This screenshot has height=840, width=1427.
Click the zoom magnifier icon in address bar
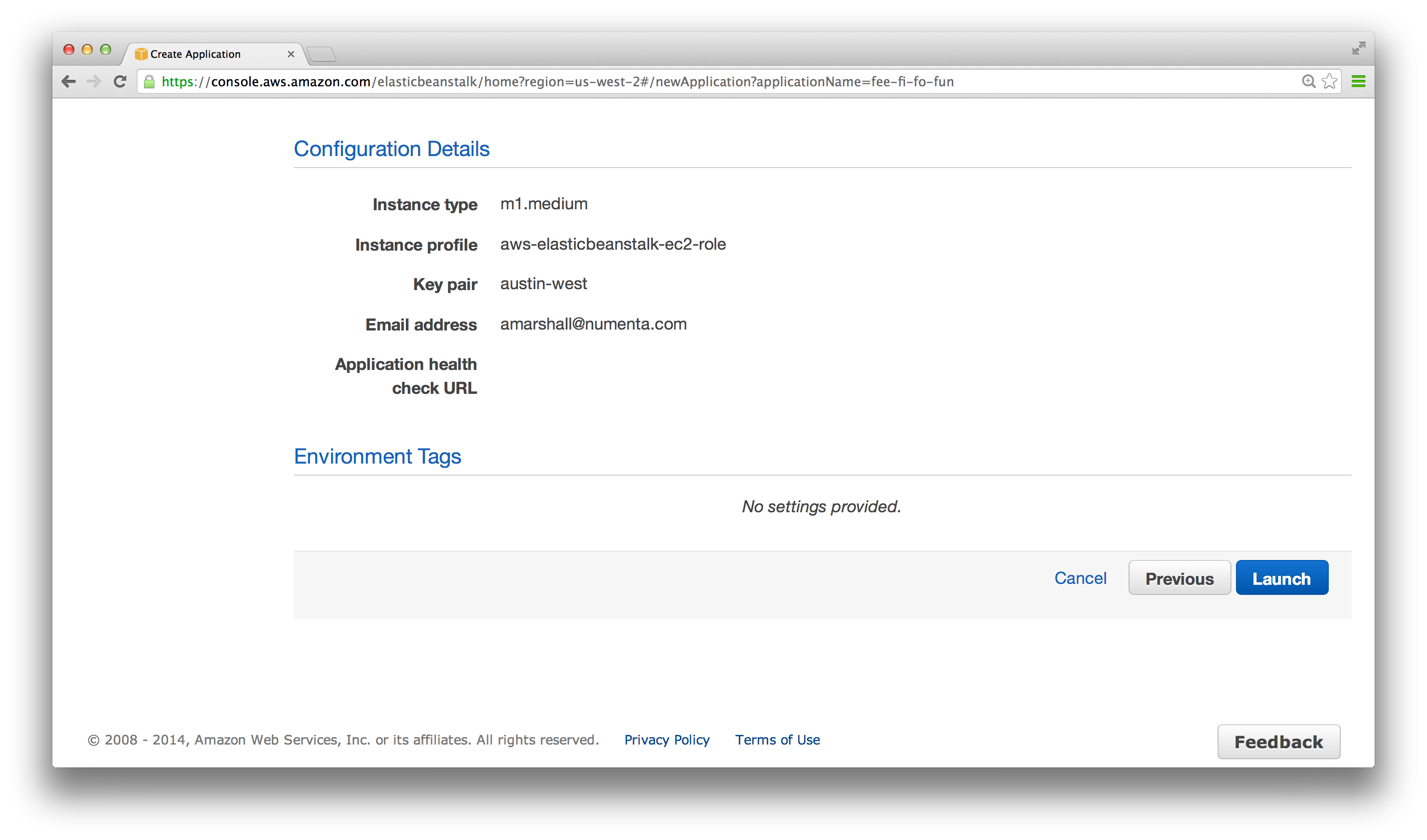(x=1308, y=82)
